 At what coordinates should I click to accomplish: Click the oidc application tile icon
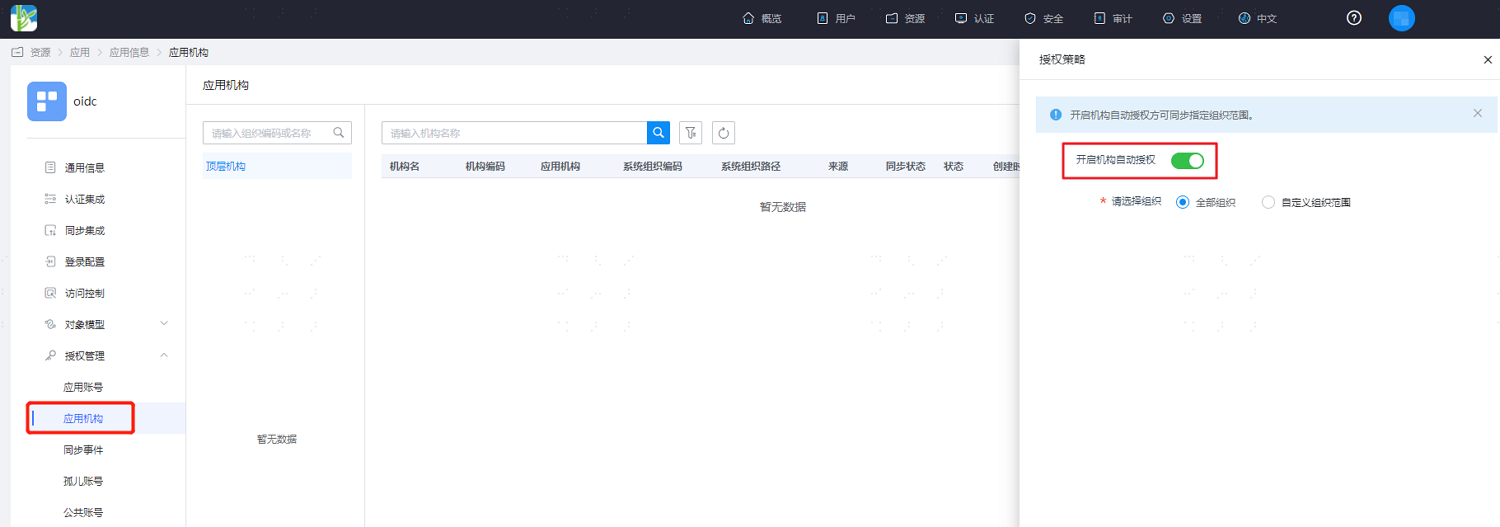click(x=47, y=101)
